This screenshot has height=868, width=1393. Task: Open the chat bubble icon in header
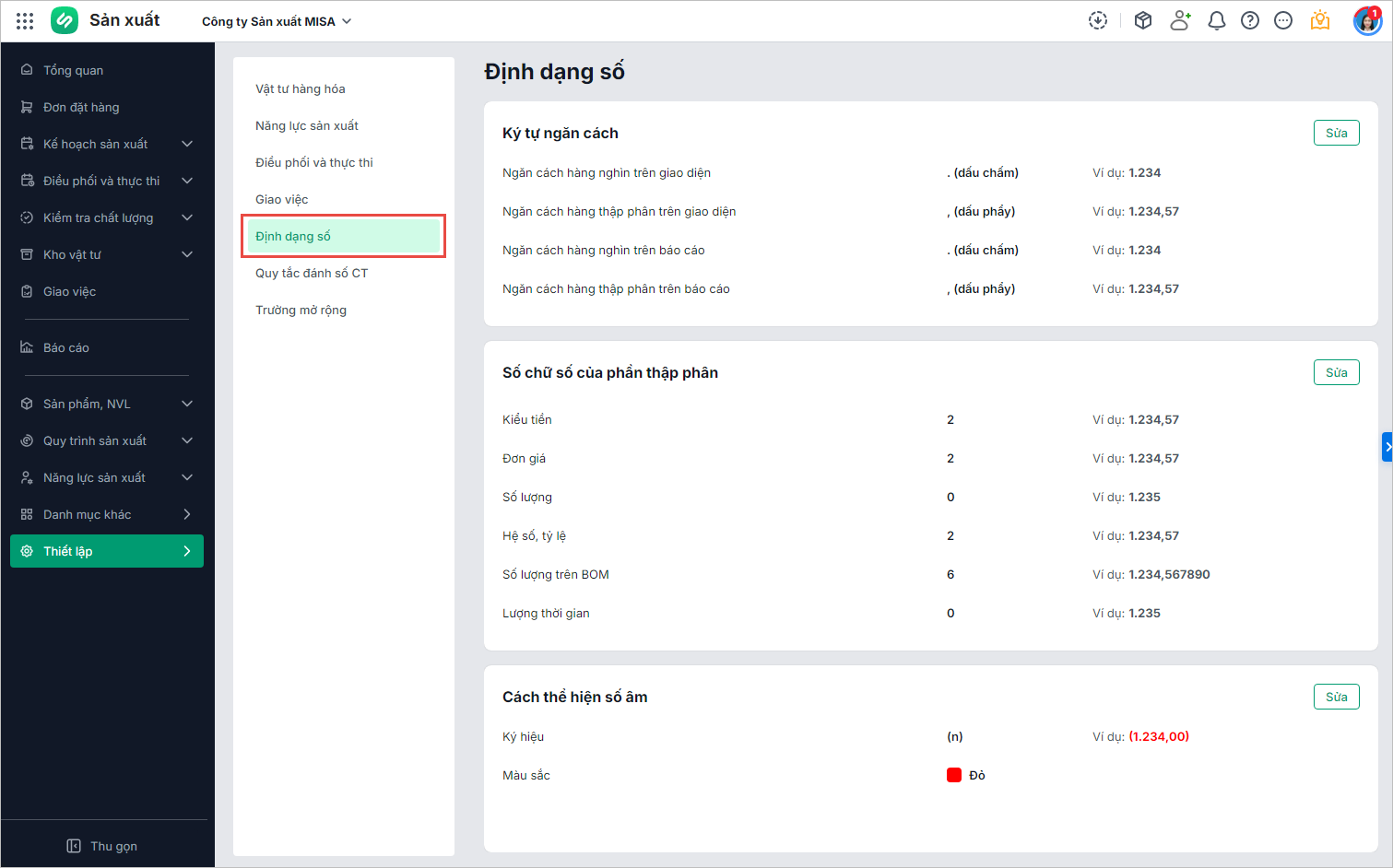(1283, 20)
